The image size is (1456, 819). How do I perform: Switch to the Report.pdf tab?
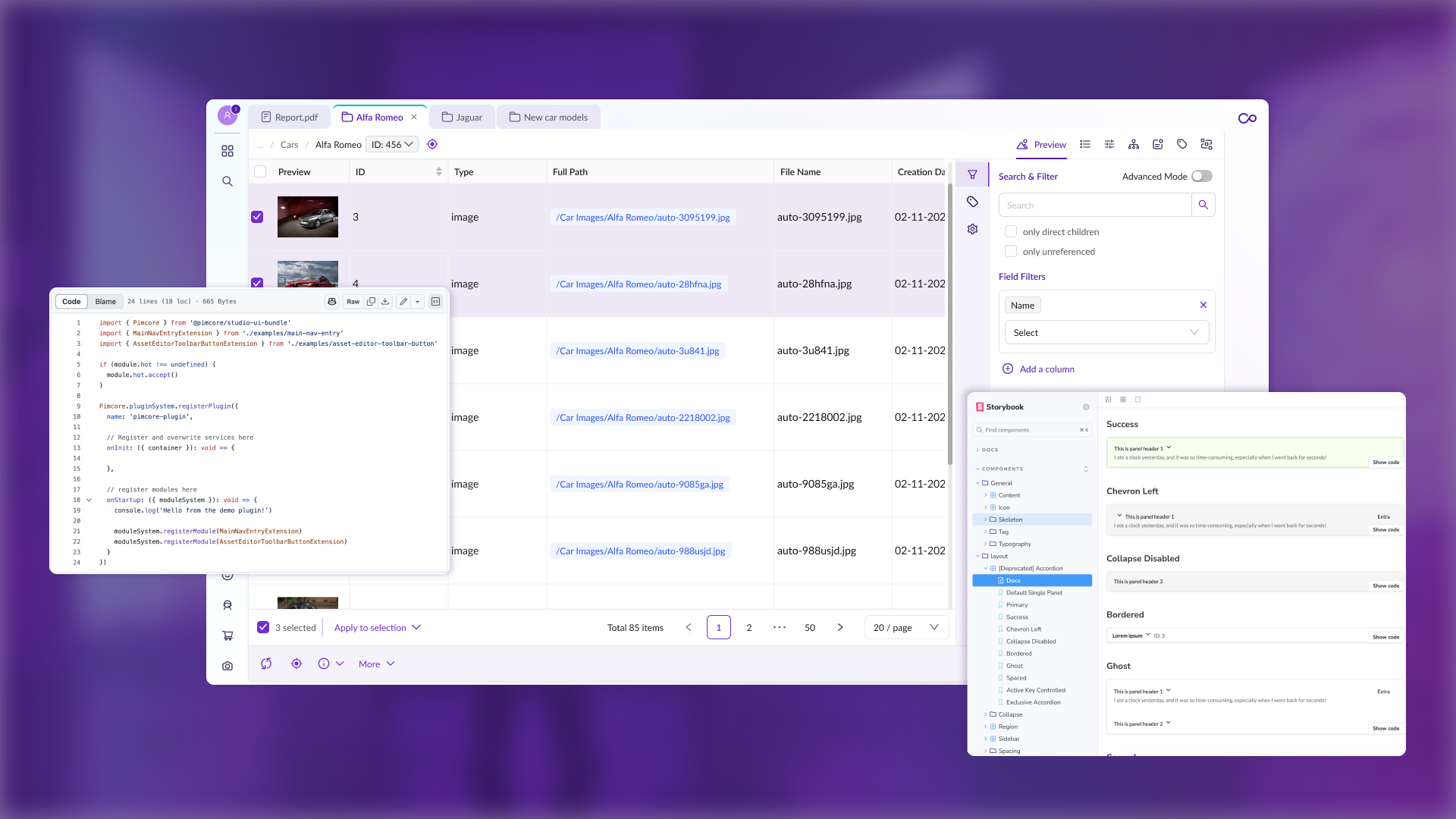click(x=289, y=117)
